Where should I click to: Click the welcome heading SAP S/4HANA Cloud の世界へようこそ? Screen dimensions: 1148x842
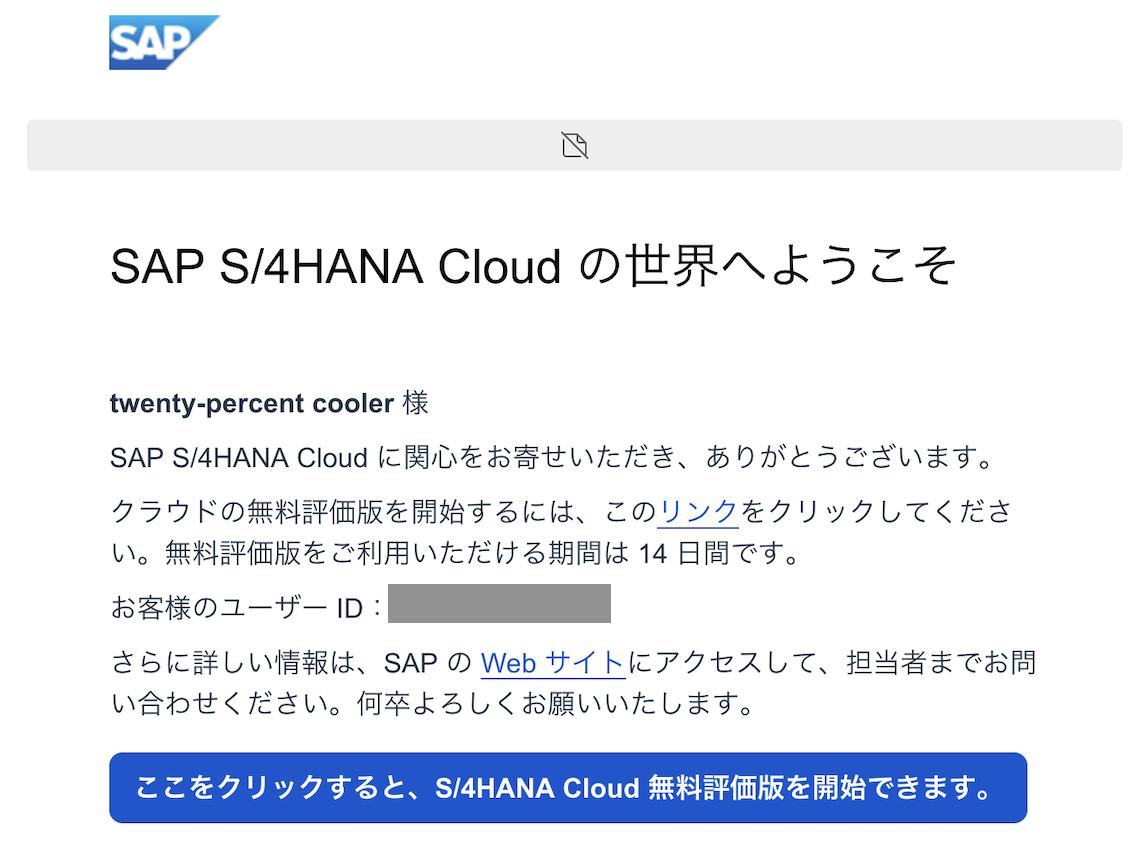(x=534, y=266)
